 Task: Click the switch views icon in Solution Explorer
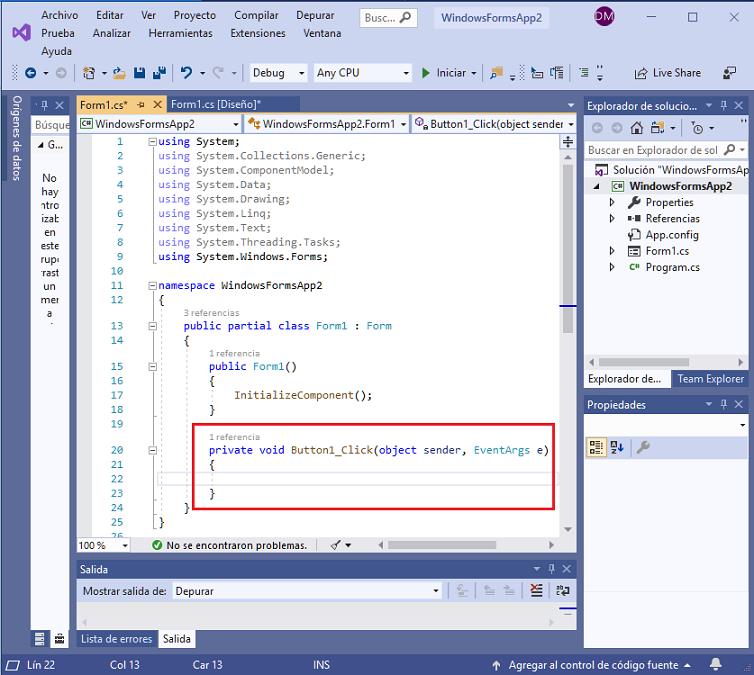pyautogui.click(x=657, y=128)
